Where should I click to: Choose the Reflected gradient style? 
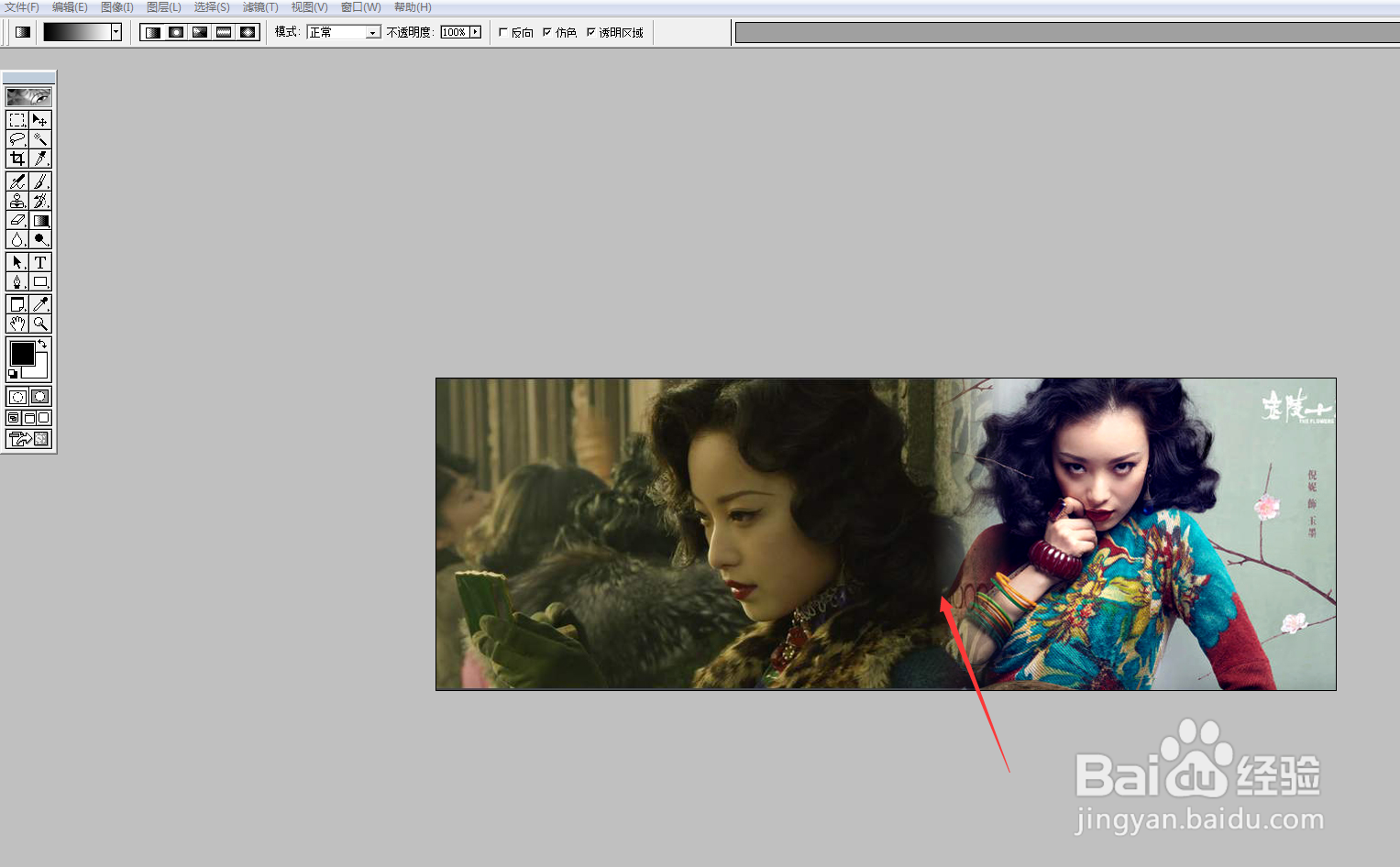(224, 32)
